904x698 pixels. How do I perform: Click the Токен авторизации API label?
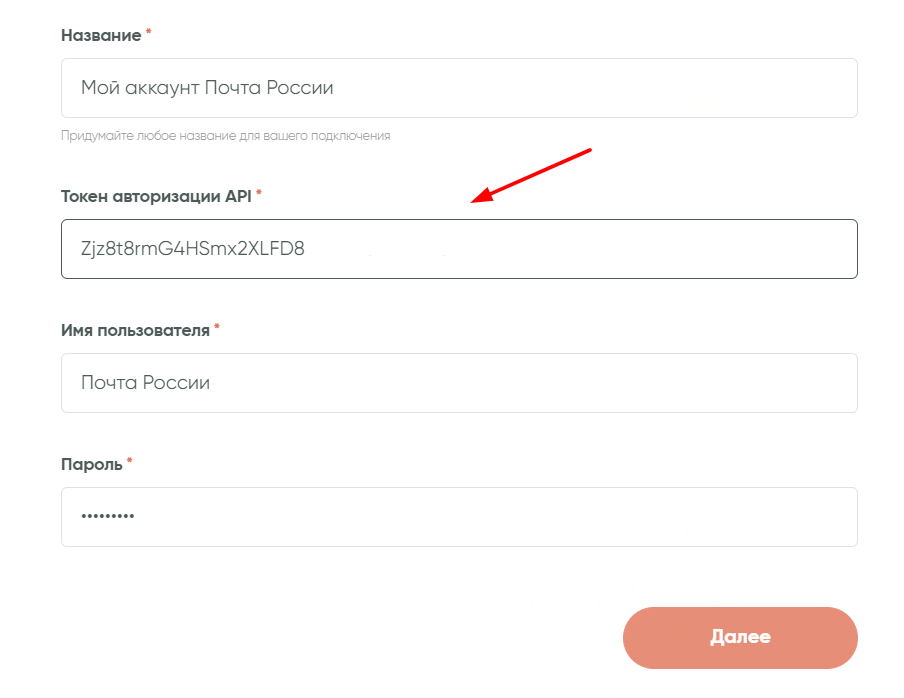[157, 196]
